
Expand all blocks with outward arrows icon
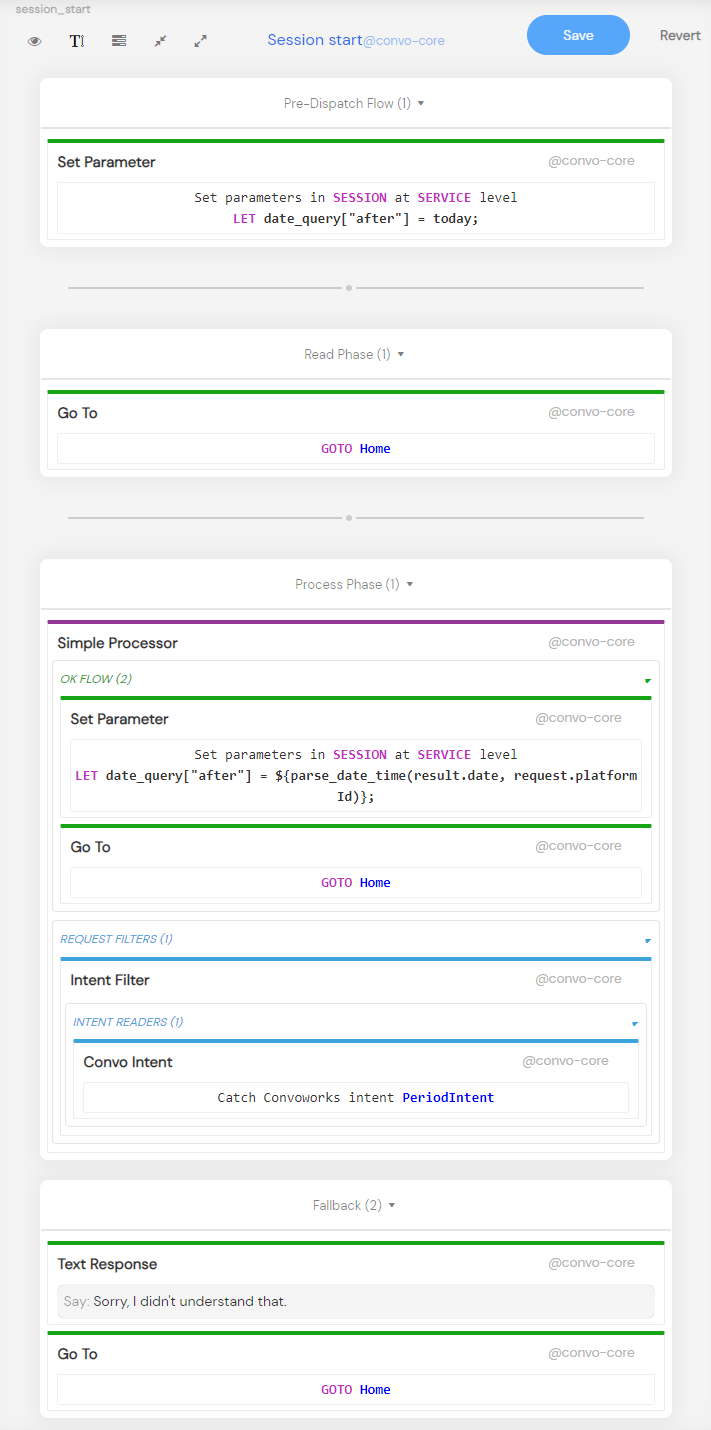pos(201,41)
